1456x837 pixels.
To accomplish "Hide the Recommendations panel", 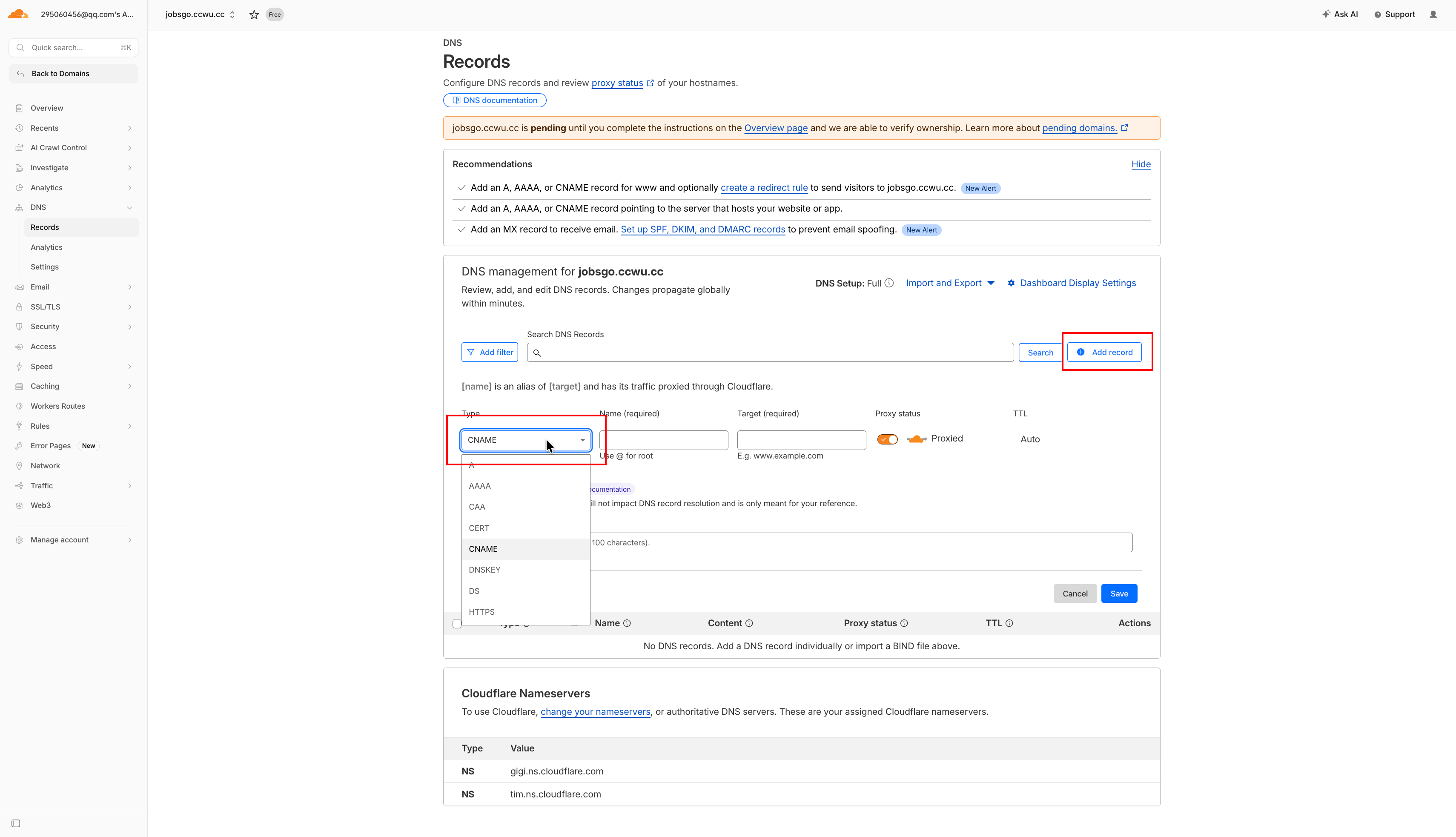I will [x=1141, y=164].
